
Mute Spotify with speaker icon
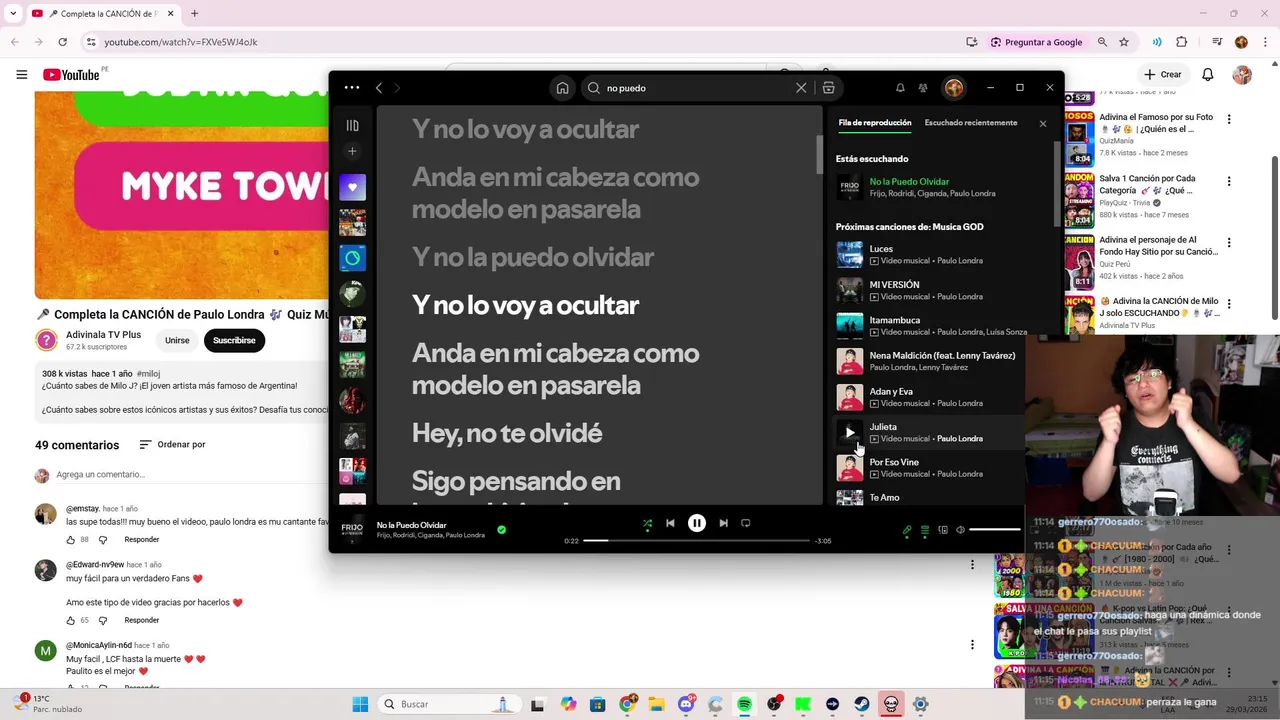tap(960, 530)
